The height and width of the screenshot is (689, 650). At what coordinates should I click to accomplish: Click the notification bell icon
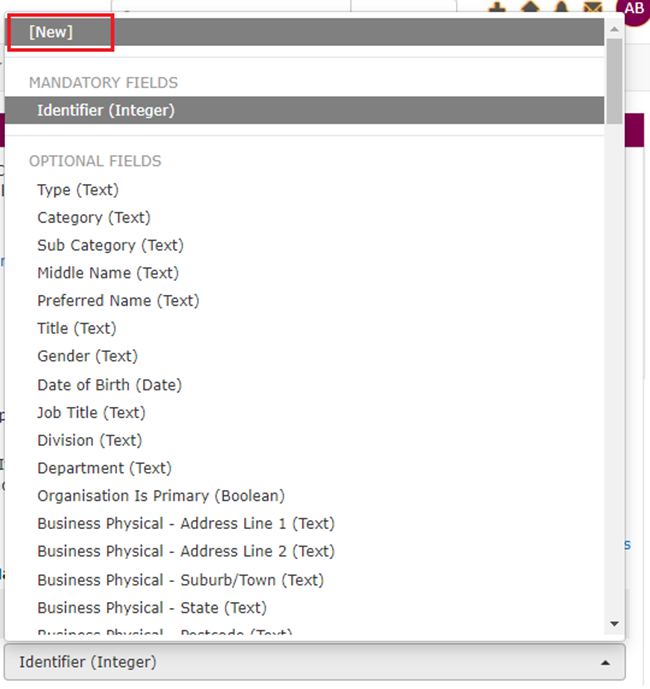(x=561, y=8)
